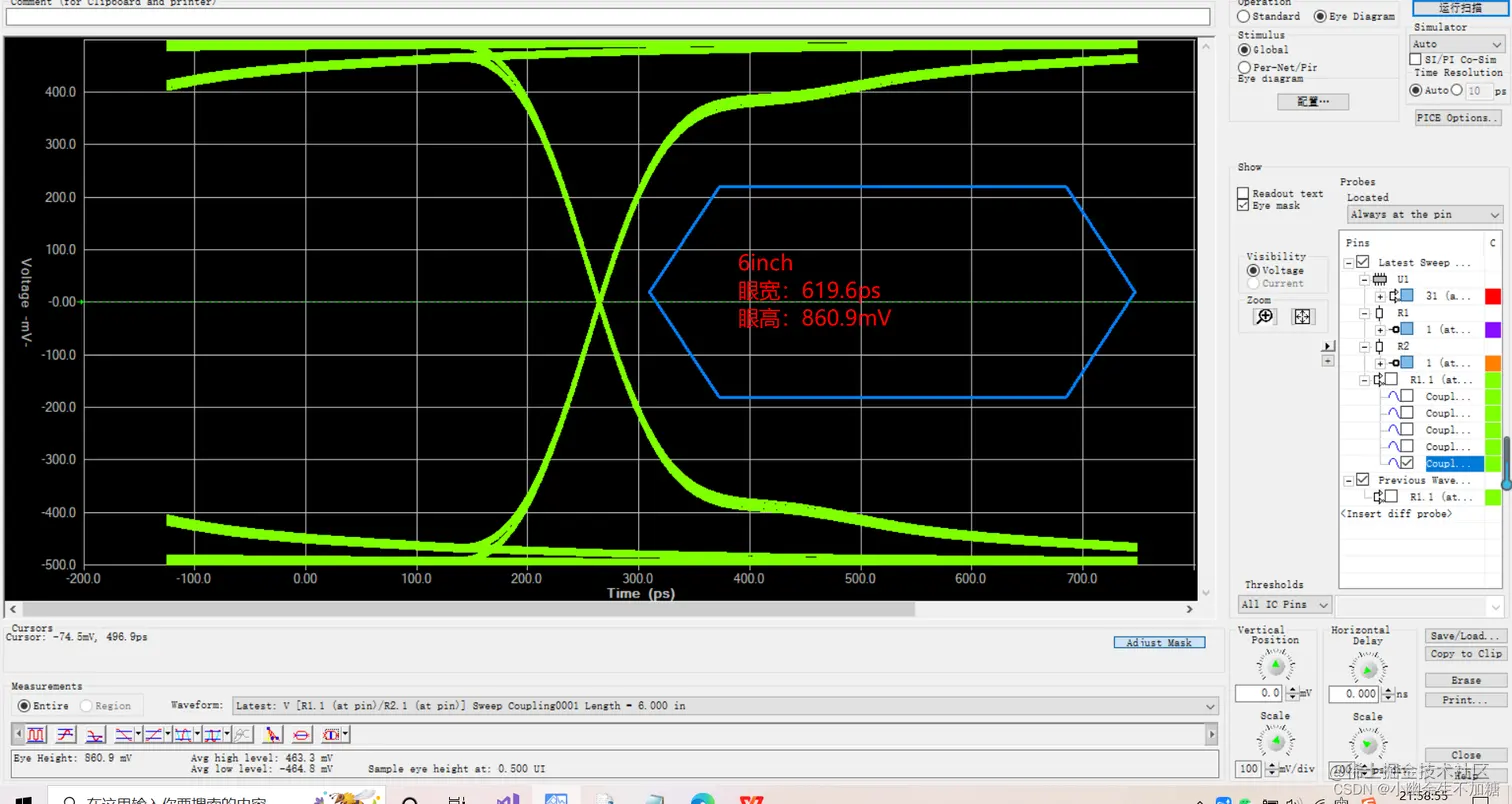
Task: Click the purple color swatch for R1 pin
Action: [x=1493, y=330]
